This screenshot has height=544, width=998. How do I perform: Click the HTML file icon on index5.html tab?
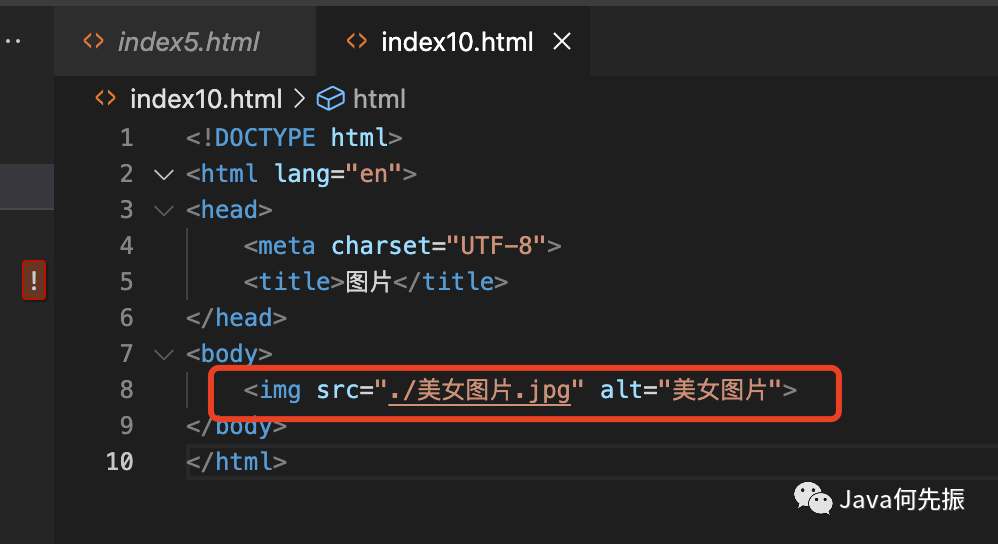(94, 42)
